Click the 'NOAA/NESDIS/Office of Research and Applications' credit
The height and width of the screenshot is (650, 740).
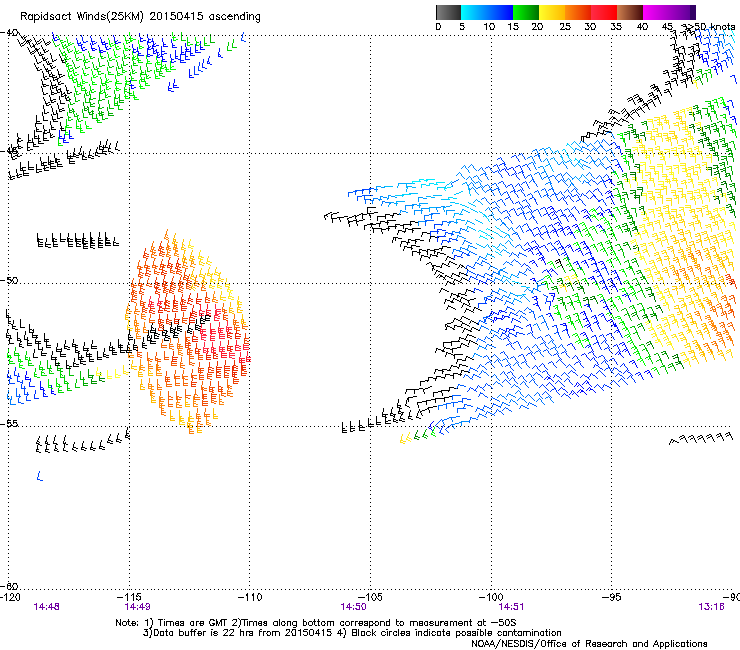pyautogui.click(x=589, y=644)
